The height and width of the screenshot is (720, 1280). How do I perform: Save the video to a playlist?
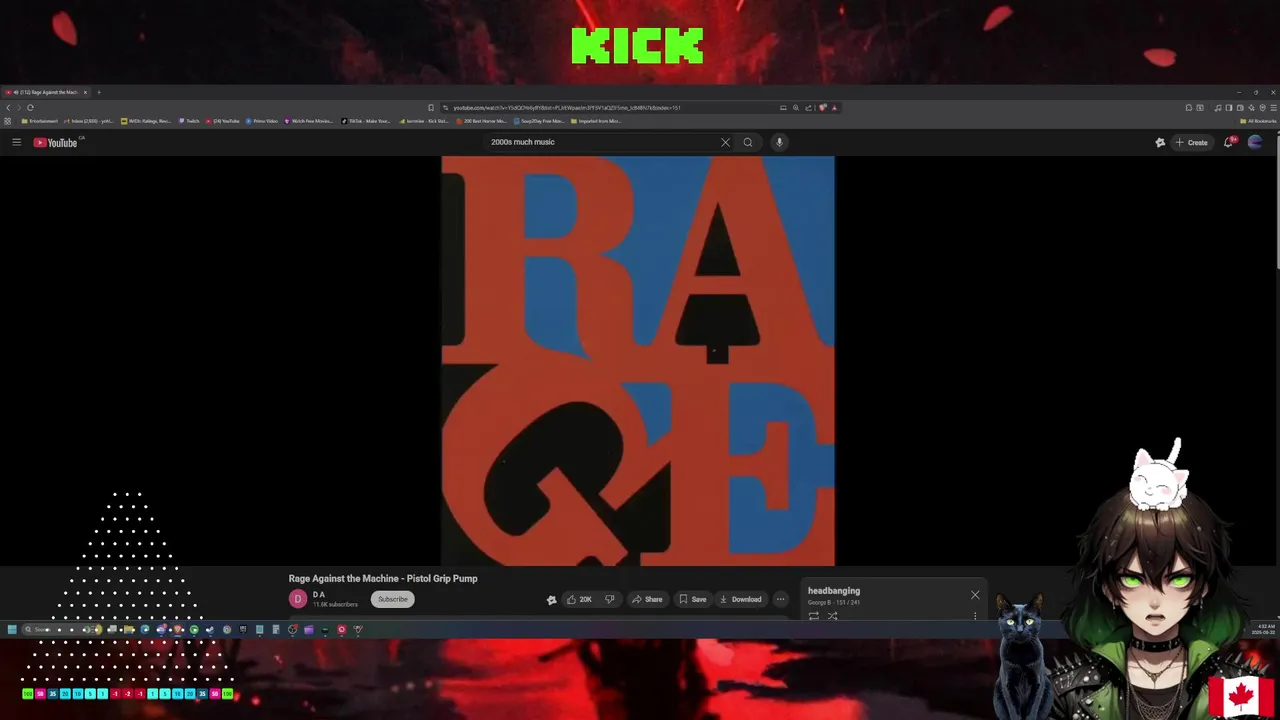tap(693, 599)
